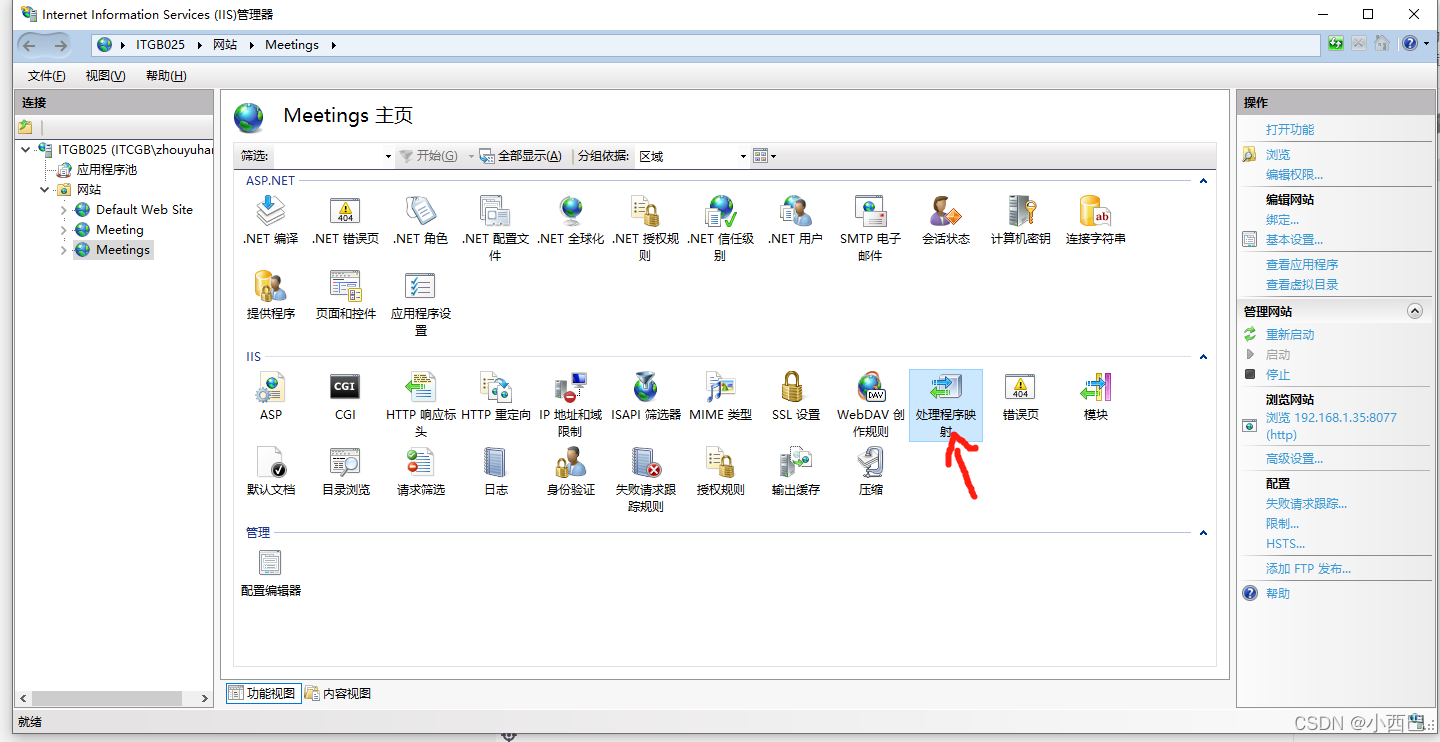
Task: Open the 视图(V) menu
Action: (105, 76)
